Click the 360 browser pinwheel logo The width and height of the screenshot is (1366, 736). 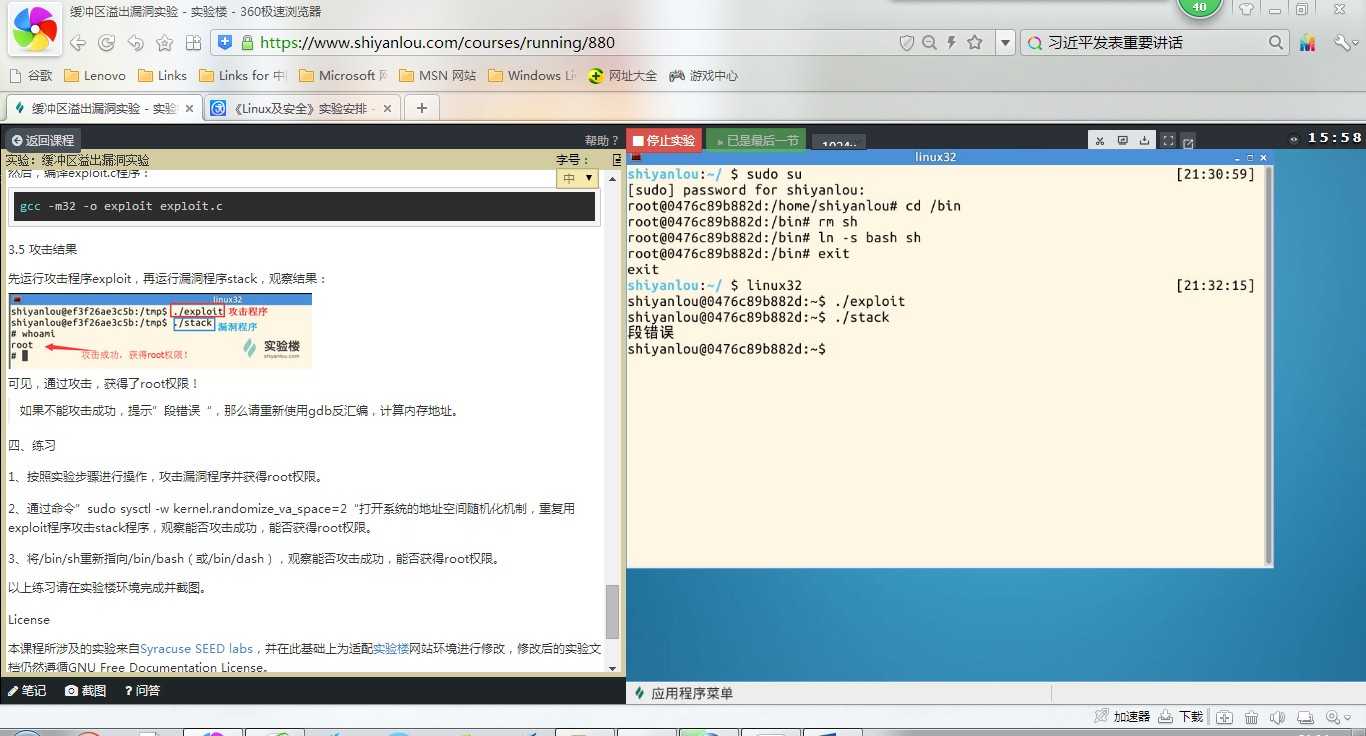click(x=33, y=31)
